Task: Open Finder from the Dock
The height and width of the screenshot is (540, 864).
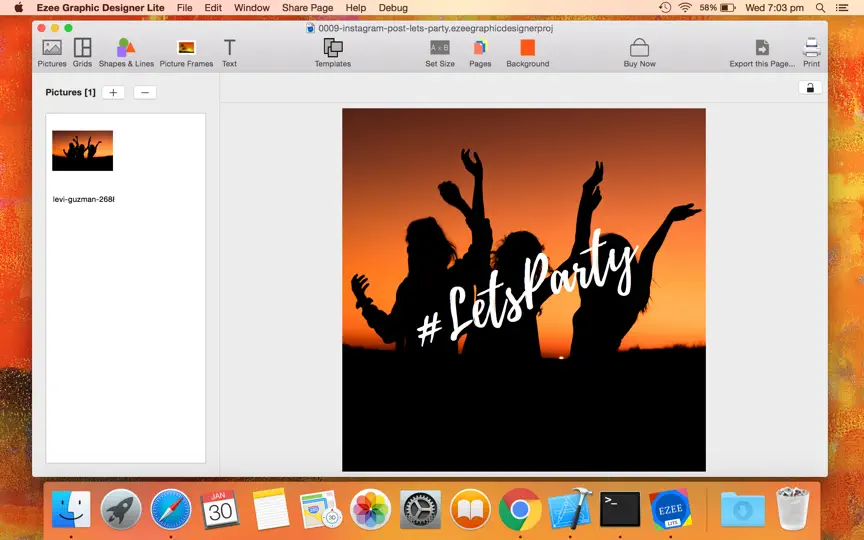Action: [71, 509]
